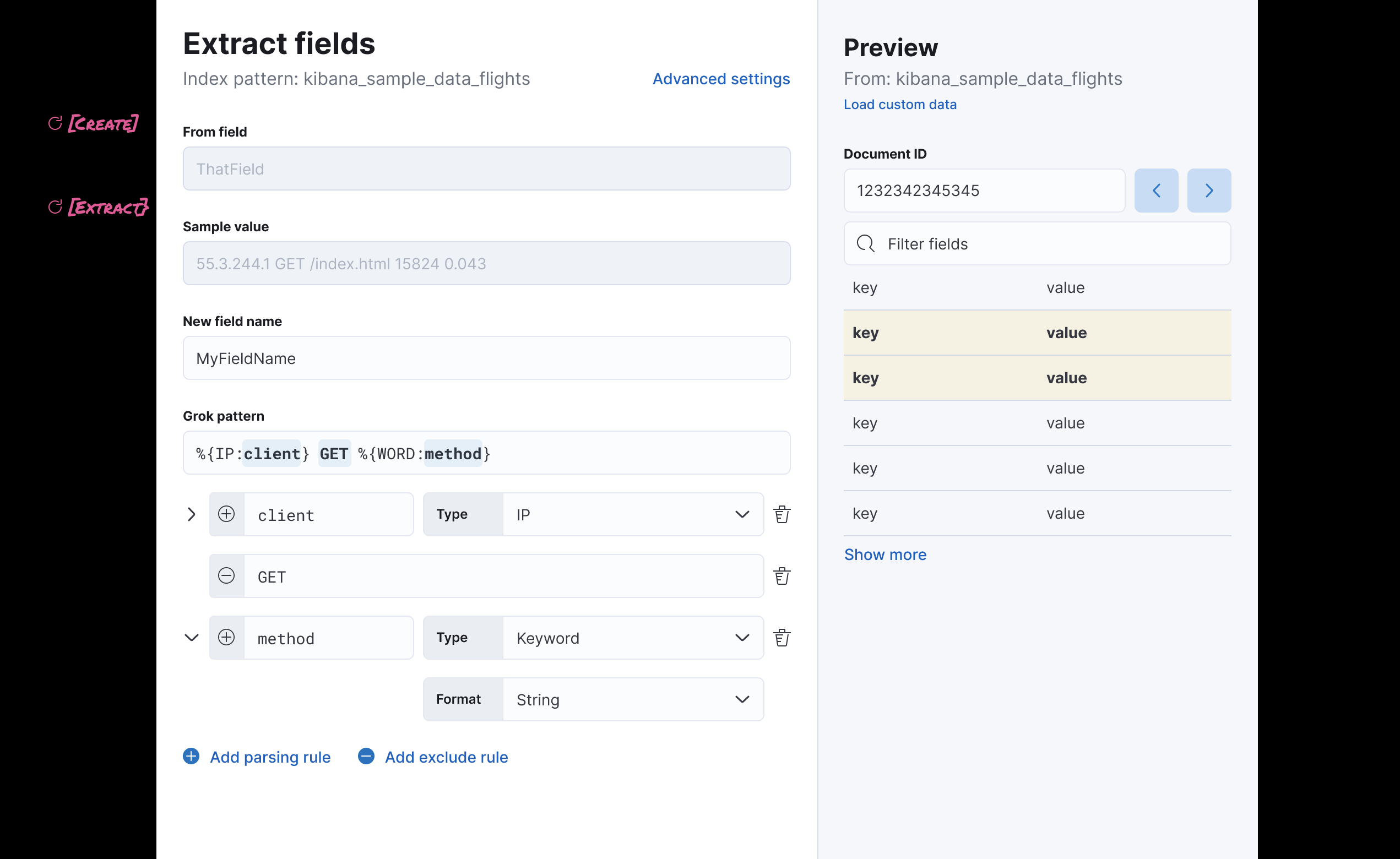The height and width of the screenshot is (859, 1400).
Task: Go to next document with right arrow
Action: (1208, 191)
